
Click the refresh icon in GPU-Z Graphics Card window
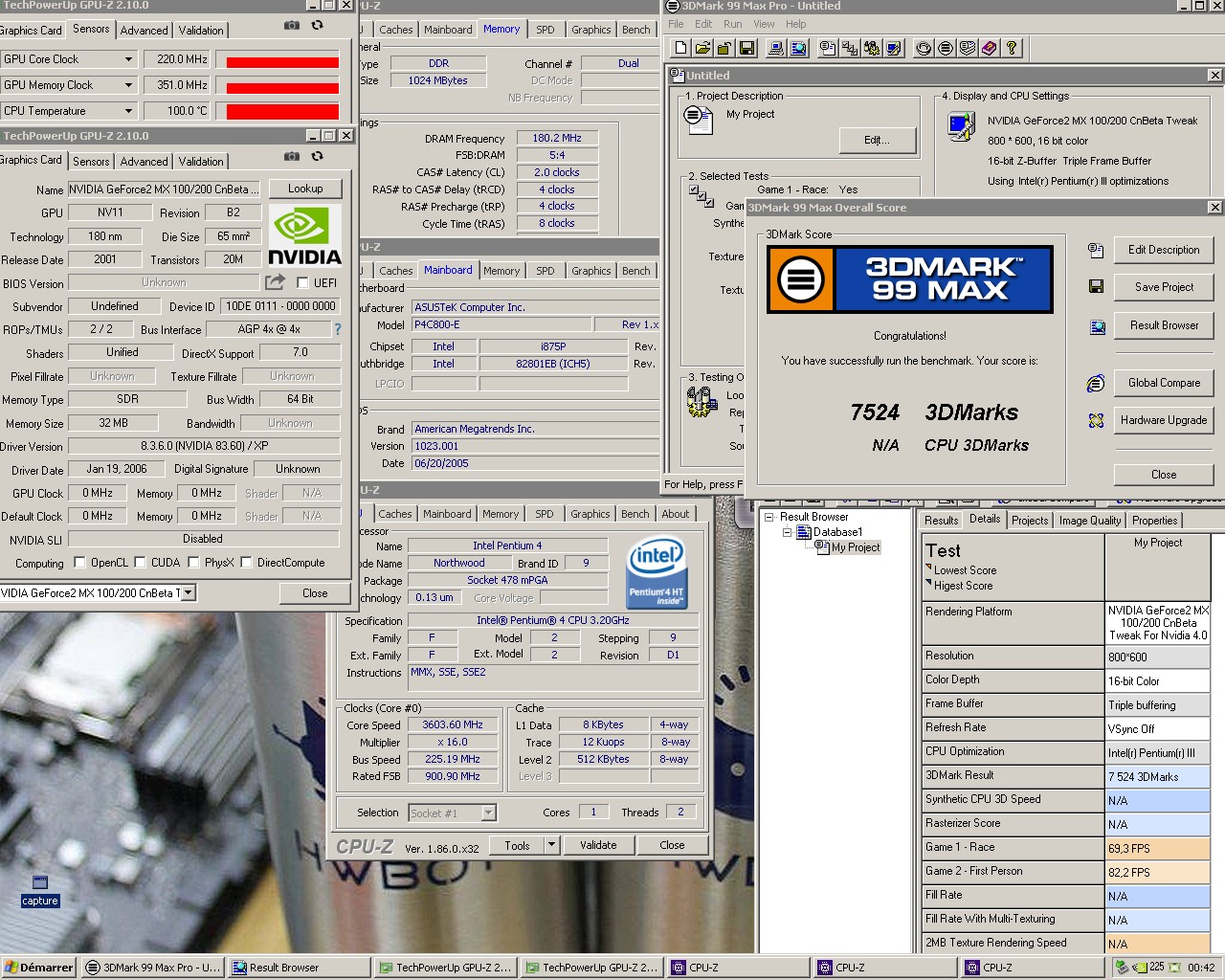317,156
